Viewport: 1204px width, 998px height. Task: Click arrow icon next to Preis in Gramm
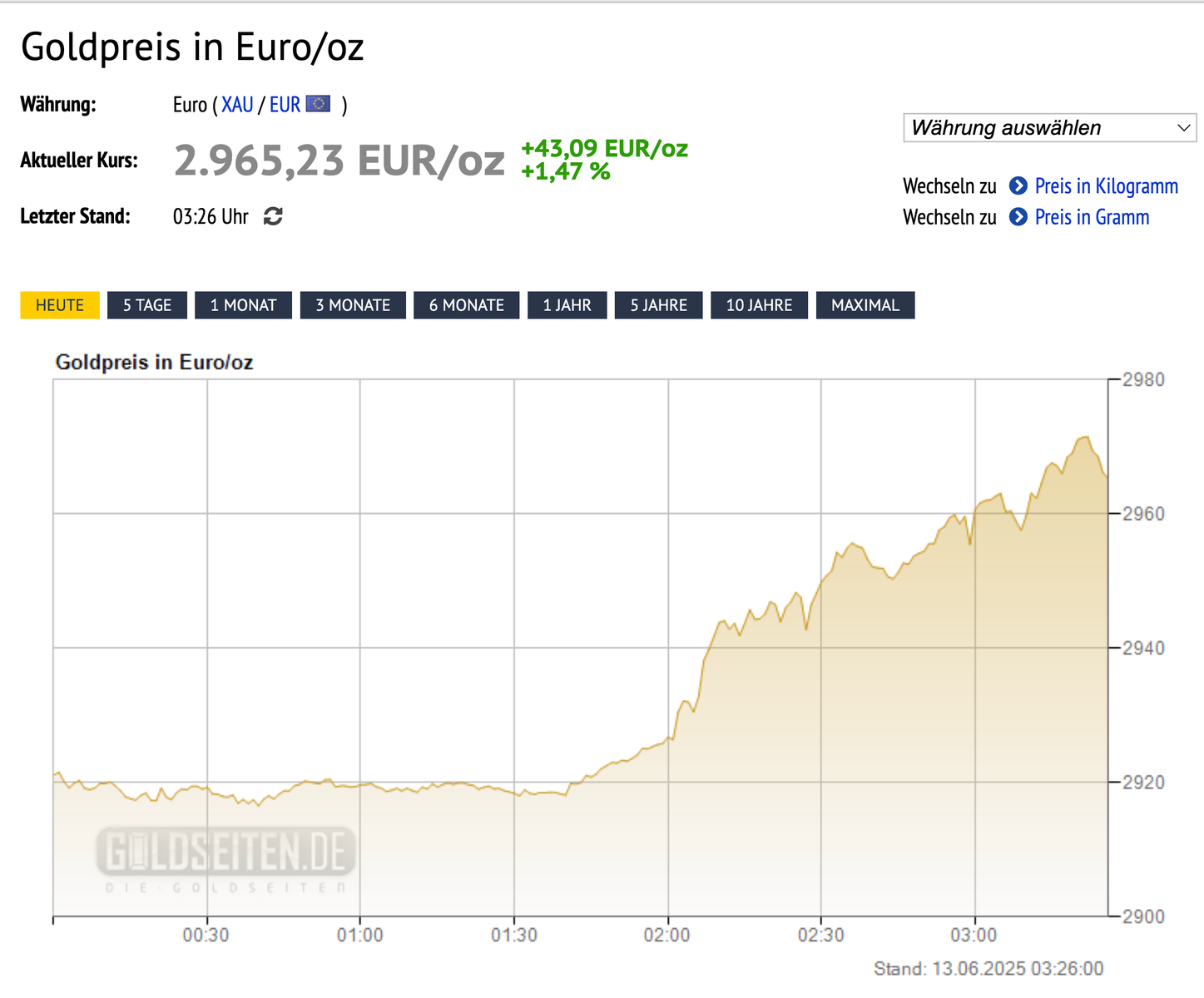tap(1018, 217)
